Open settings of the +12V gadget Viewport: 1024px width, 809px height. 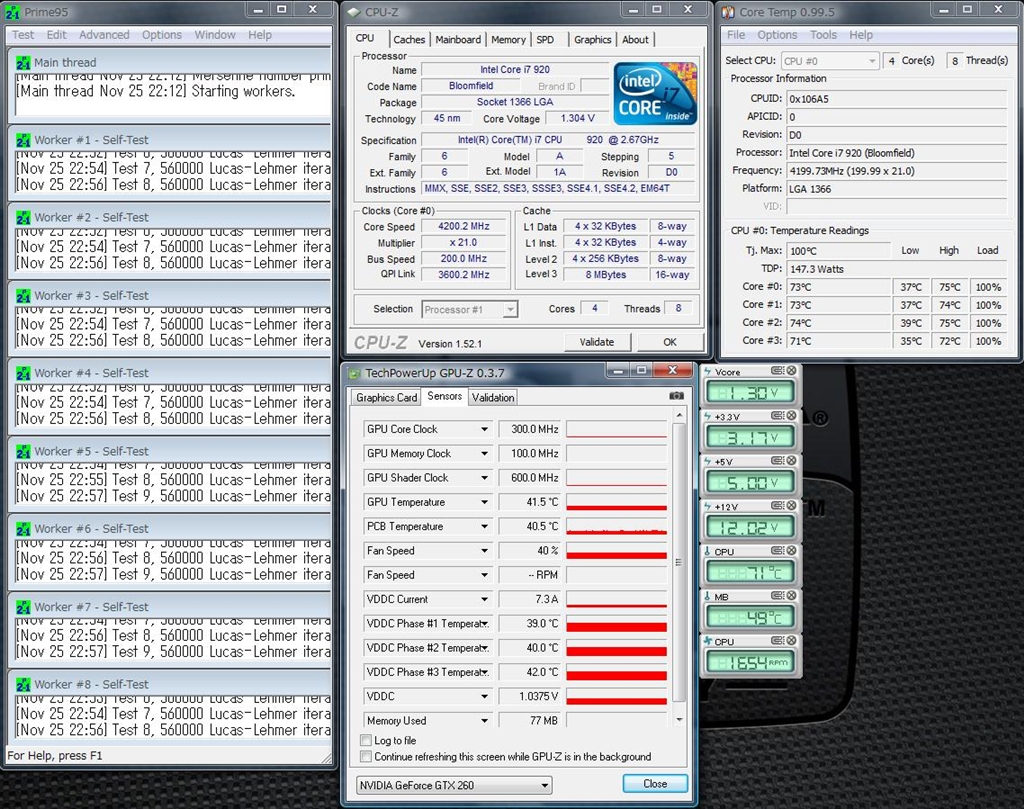777,507
